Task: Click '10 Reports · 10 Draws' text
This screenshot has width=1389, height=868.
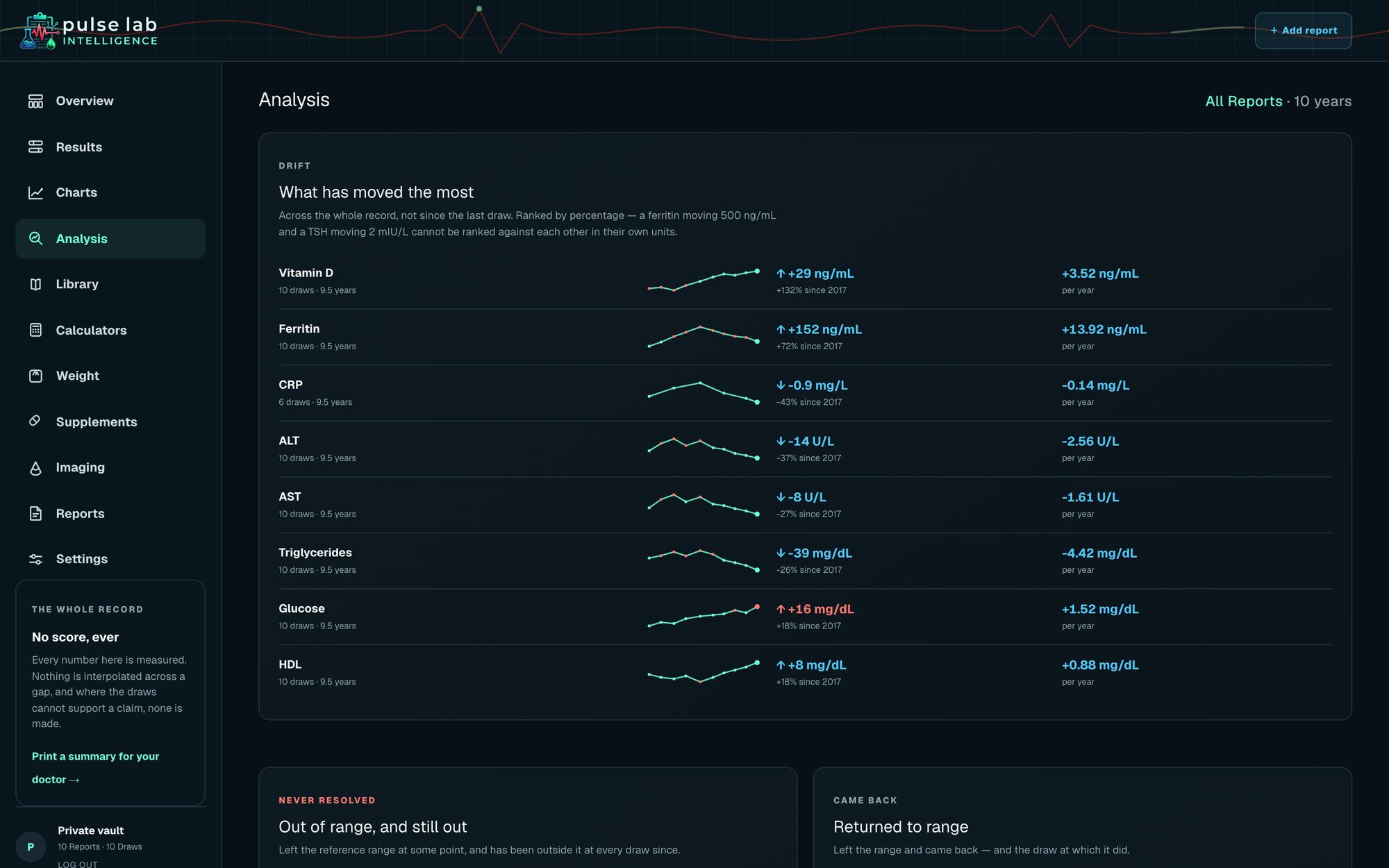Action: [100, 847]
